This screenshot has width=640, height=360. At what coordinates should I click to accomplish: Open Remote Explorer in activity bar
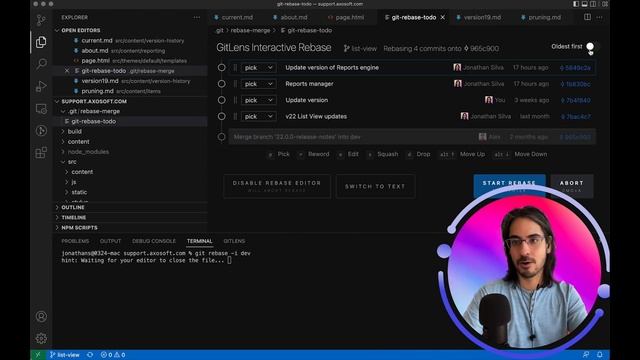[41, 109]
